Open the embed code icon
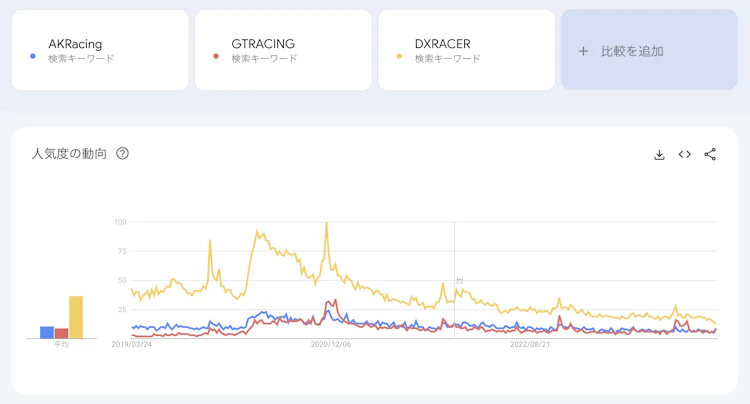The image size is (750, 404). 685,154
